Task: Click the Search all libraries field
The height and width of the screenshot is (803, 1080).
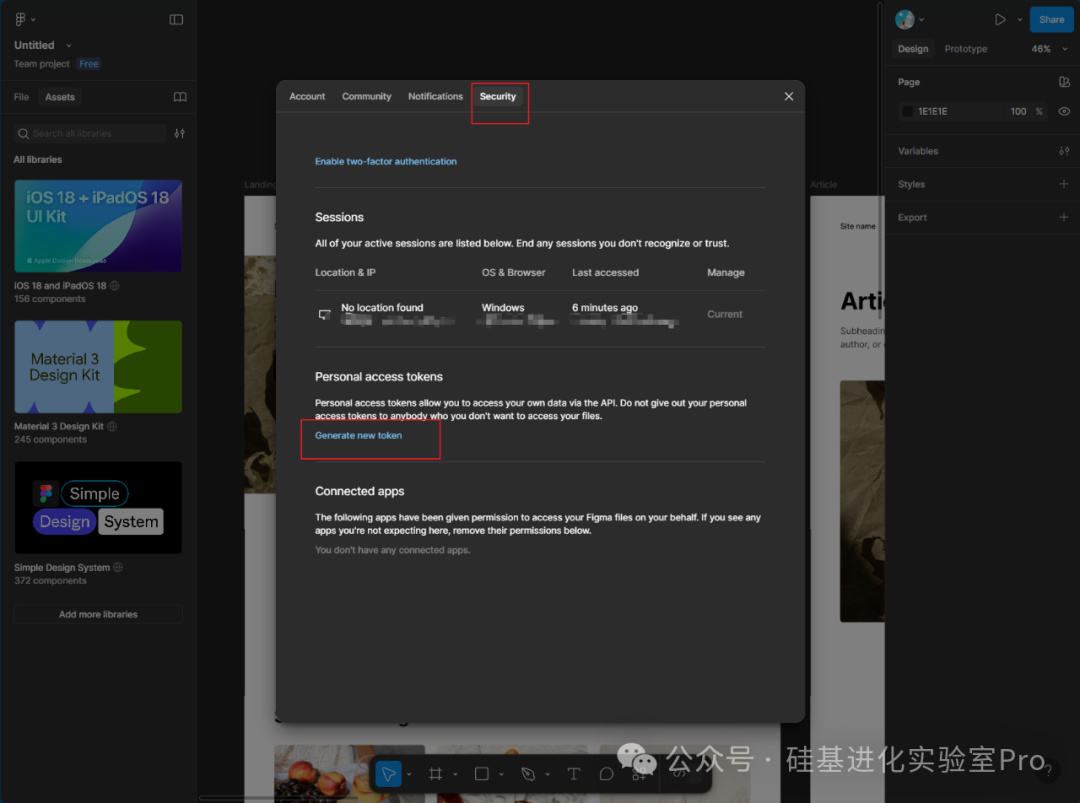Action: click(x=90, y=134)
